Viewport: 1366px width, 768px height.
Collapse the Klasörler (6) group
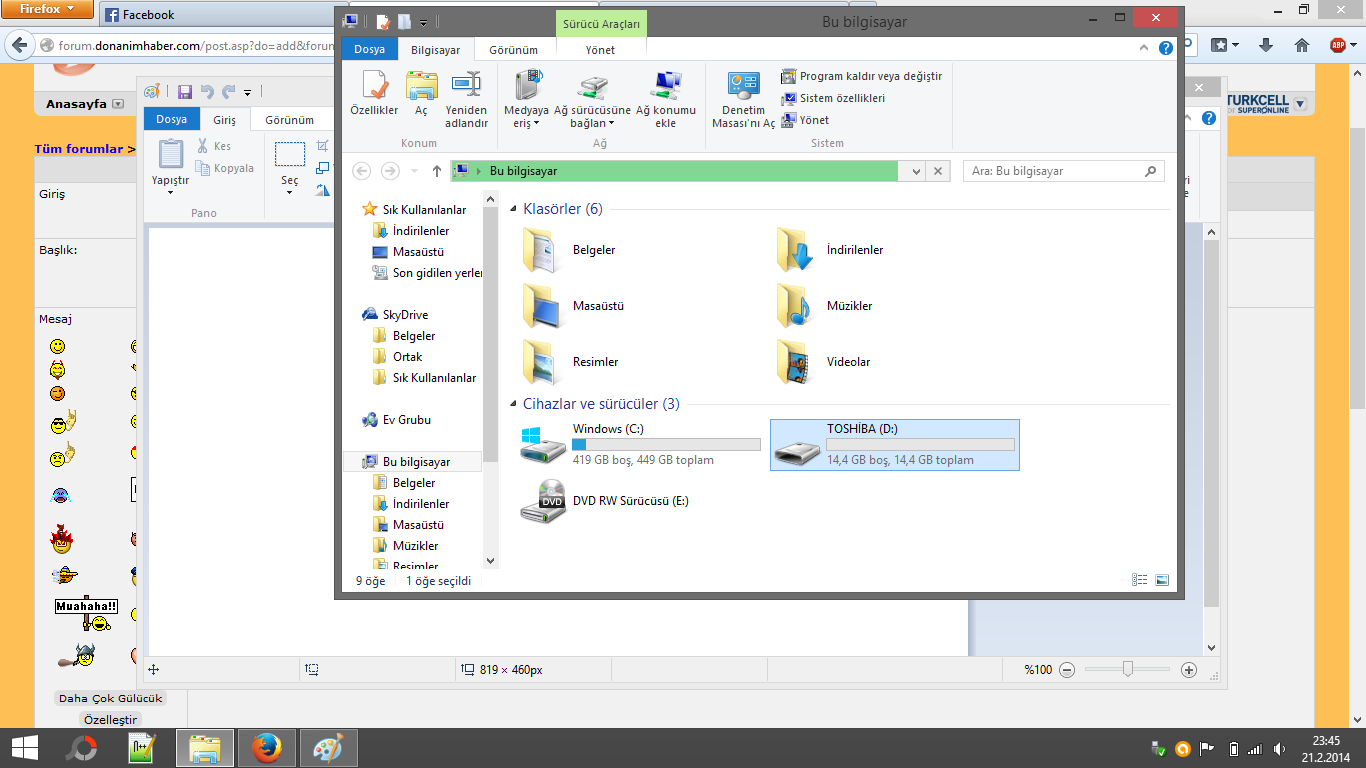pyautogui.click(x=514, y=209)
